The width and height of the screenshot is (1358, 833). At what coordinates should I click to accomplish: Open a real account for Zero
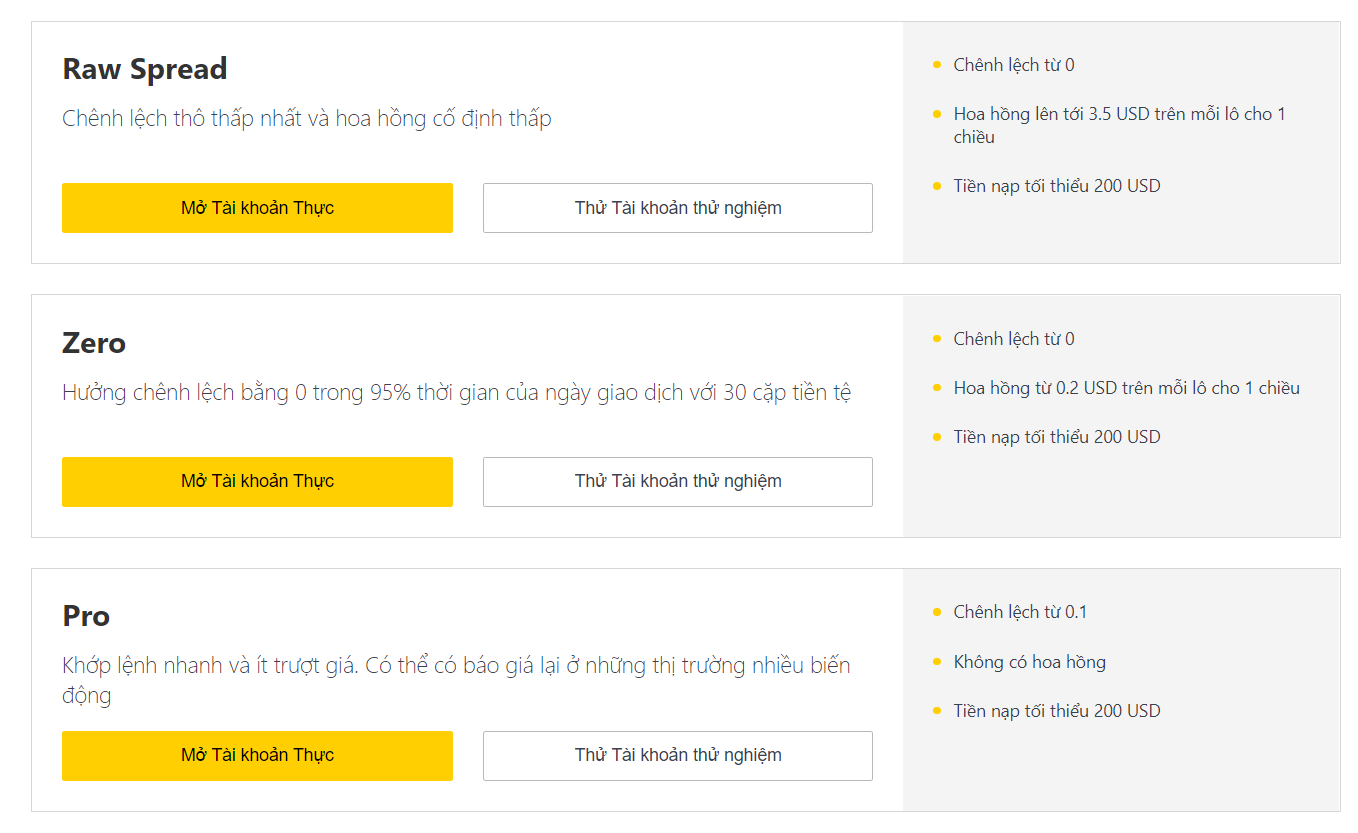(257, 481)
